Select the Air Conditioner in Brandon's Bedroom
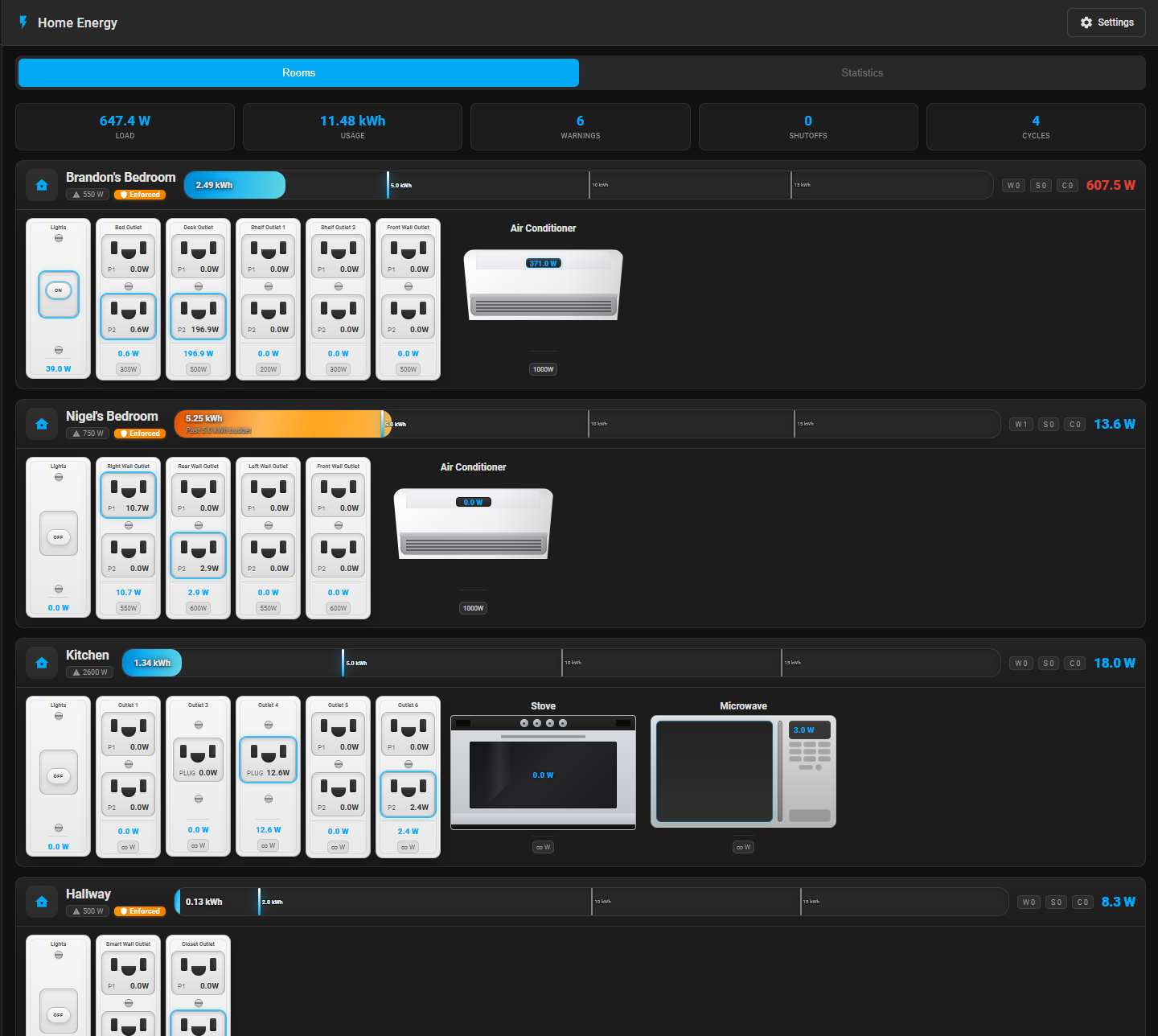 coord(544,284)
